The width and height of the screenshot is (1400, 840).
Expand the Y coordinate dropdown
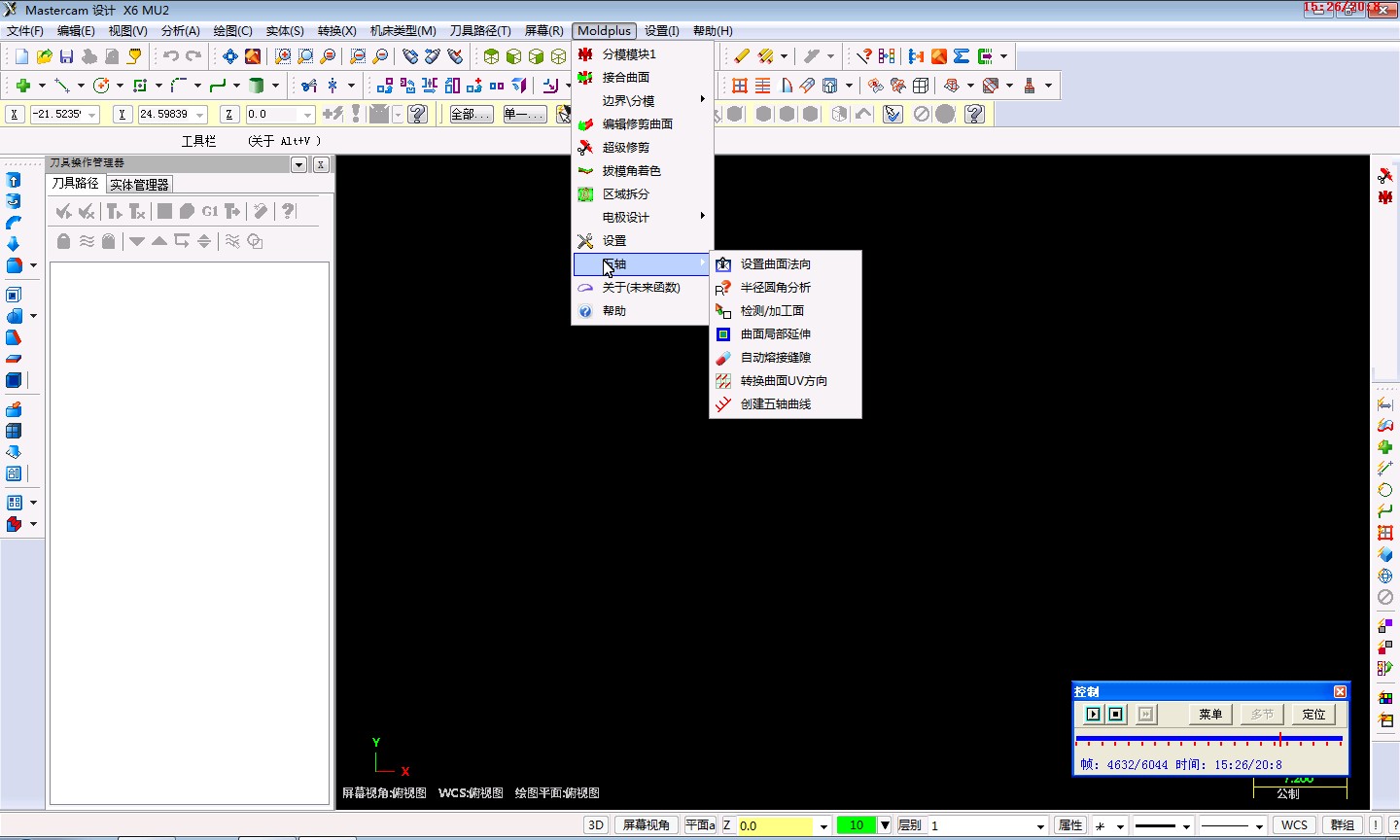click(x=200, y=115)
